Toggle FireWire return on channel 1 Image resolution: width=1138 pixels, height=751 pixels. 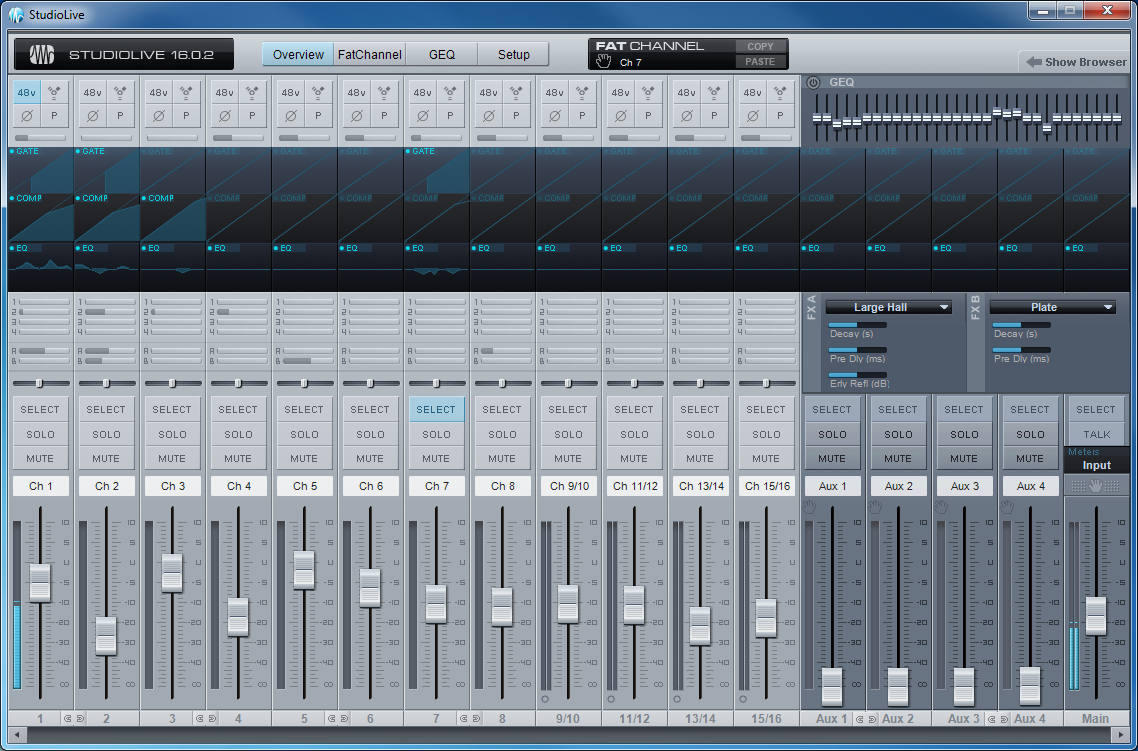point(54,92)
